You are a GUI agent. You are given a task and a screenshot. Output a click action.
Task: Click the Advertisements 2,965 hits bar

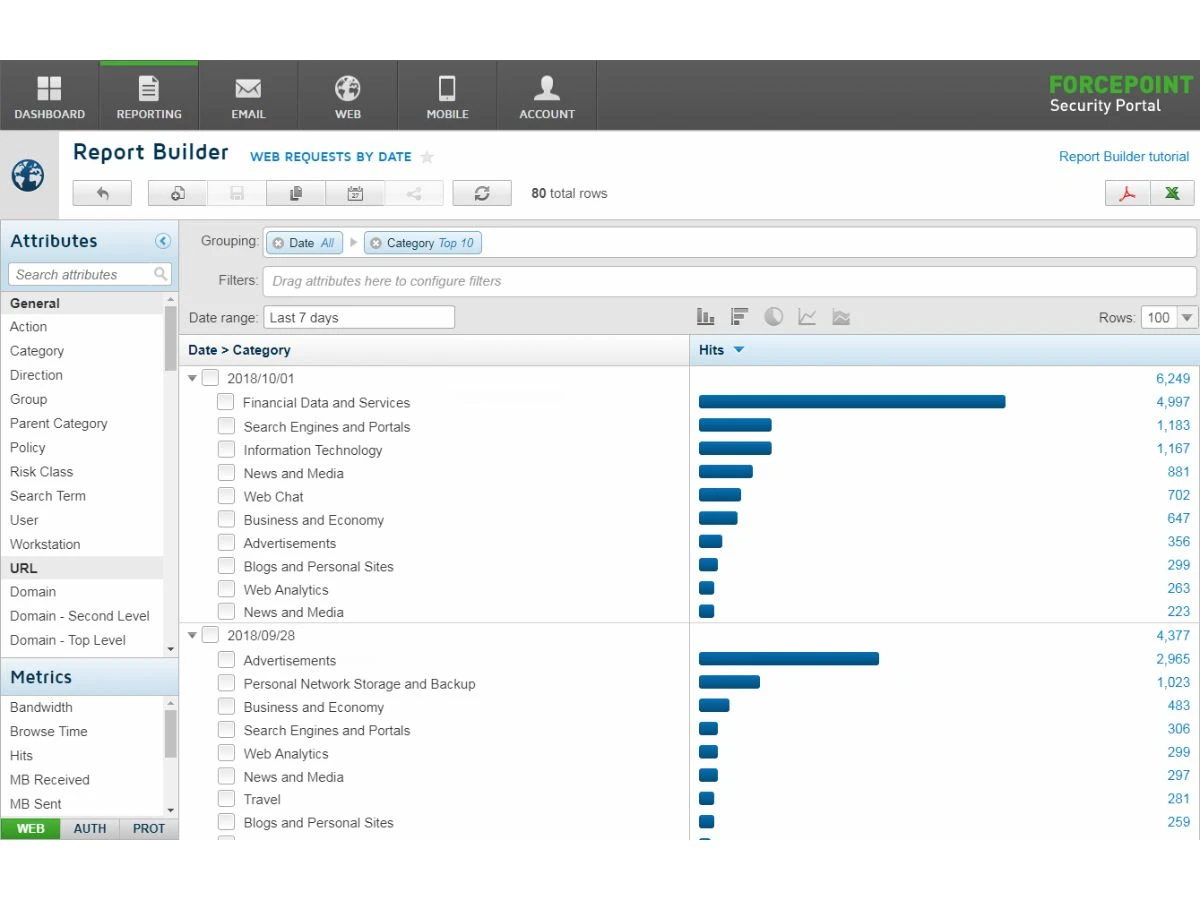coord(789,659)
